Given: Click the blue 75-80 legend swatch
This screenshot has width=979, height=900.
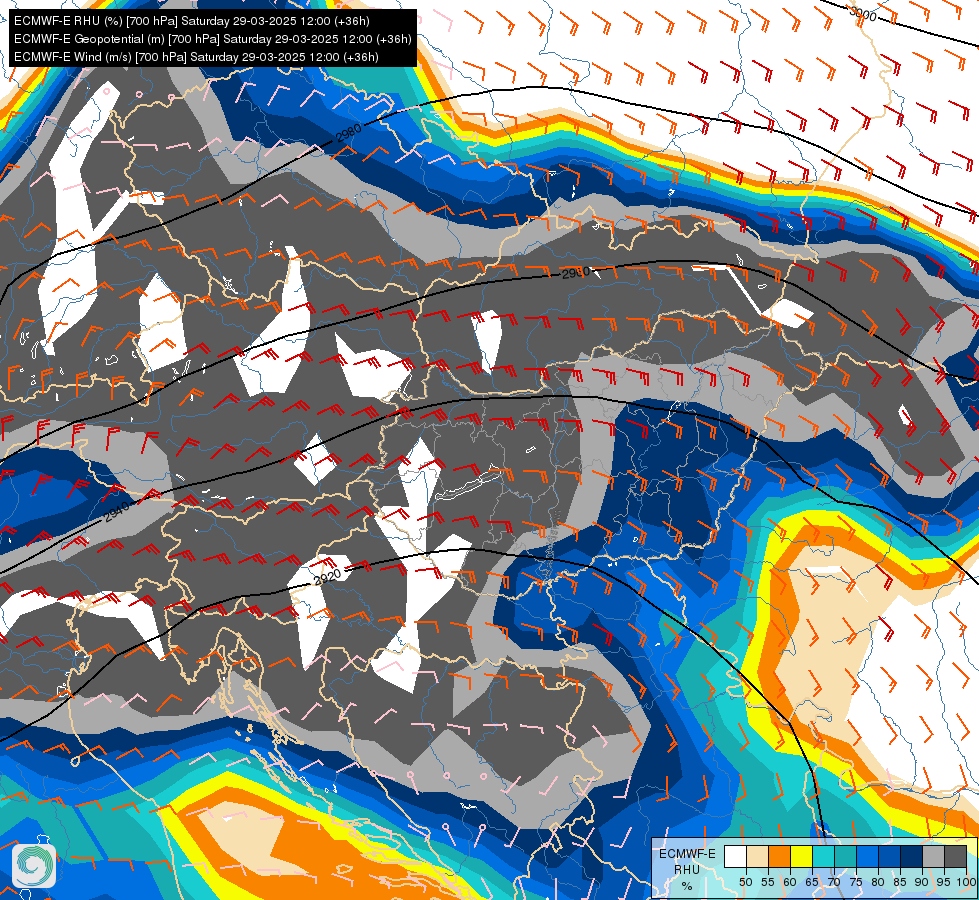Looking at the screenshot, I should click(x=868, y=856).
